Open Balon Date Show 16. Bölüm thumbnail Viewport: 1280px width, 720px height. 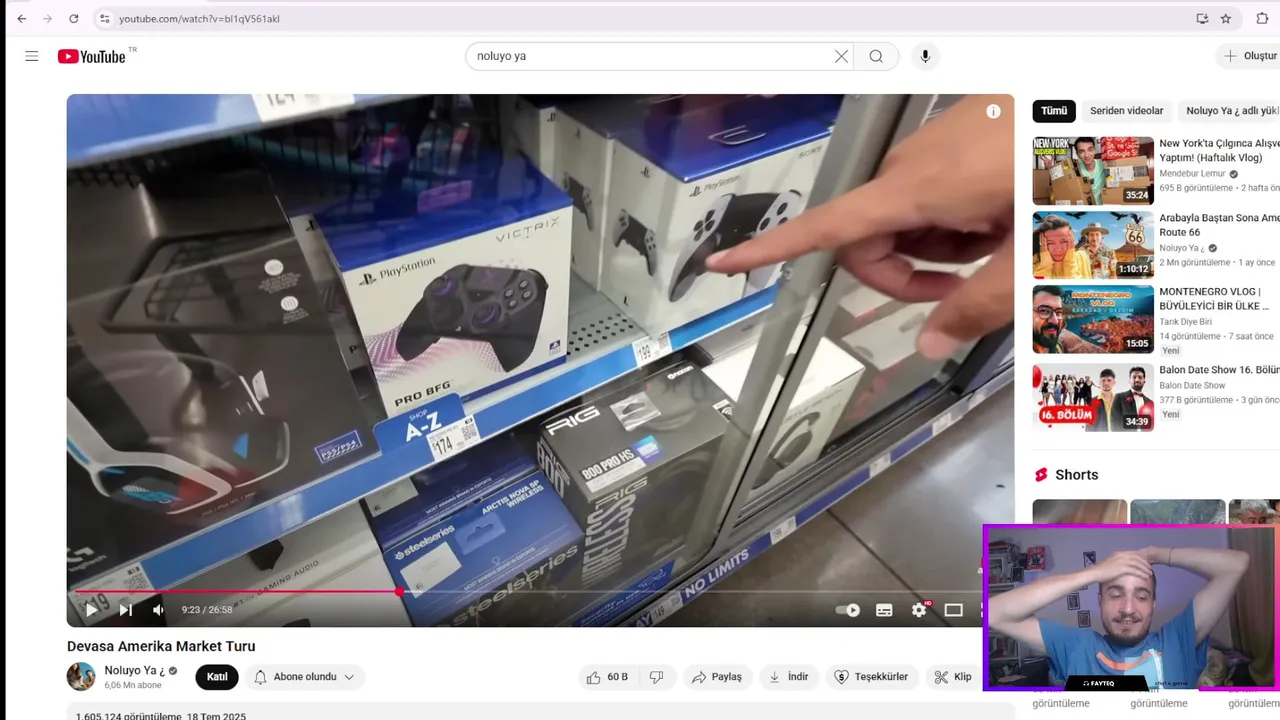(1093, 397)
